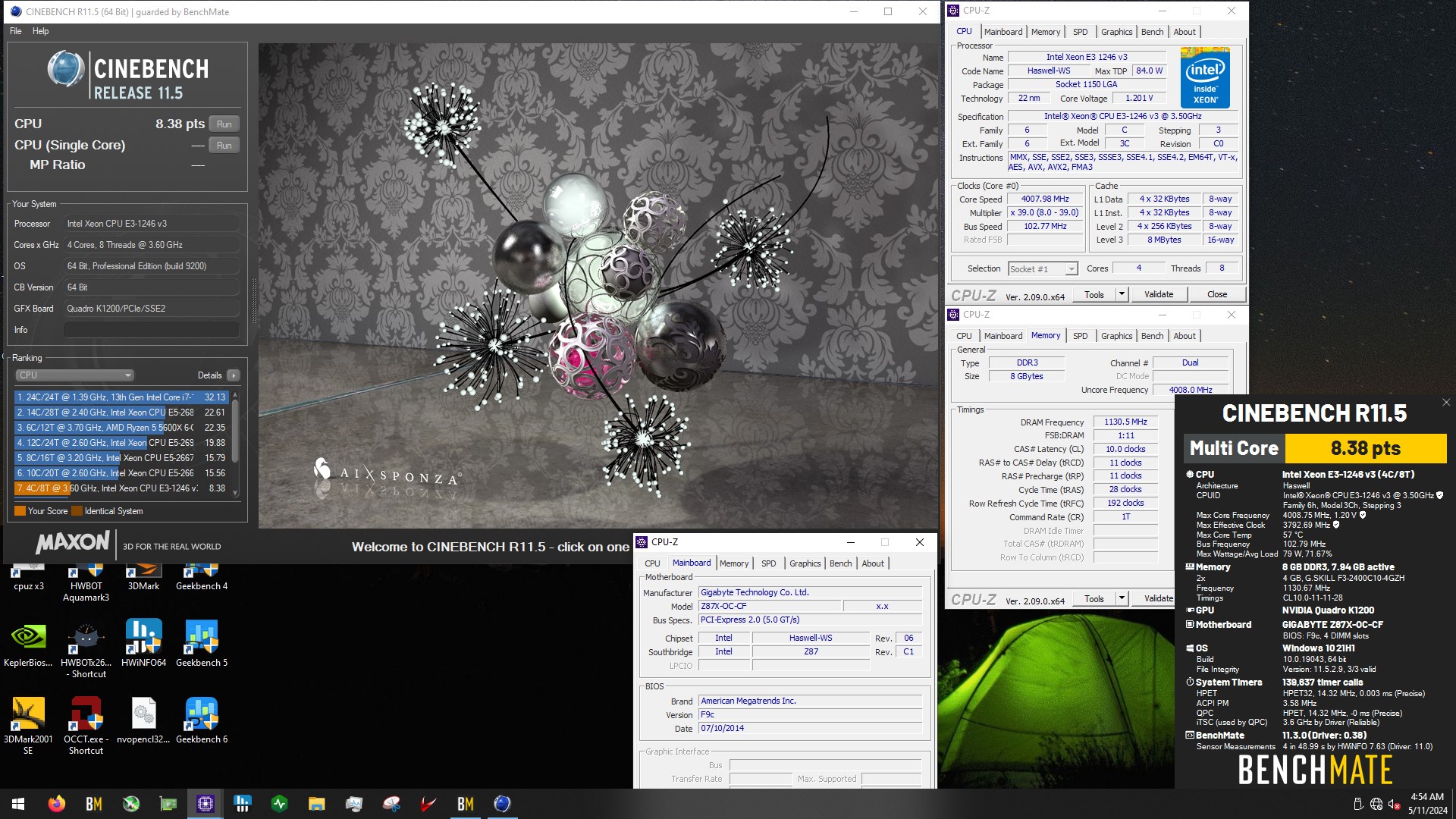Open the Start menu
1456x819 pixels.
[x=18, y=804]
